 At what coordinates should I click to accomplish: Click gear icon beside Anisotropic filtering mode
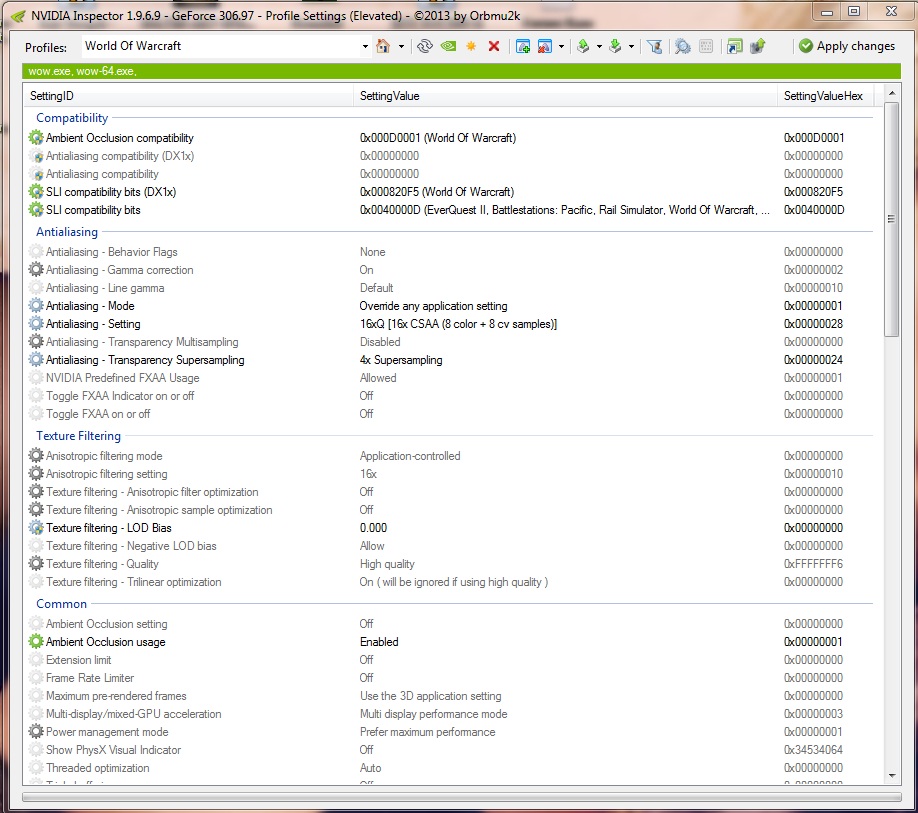(x=36, y=455)
